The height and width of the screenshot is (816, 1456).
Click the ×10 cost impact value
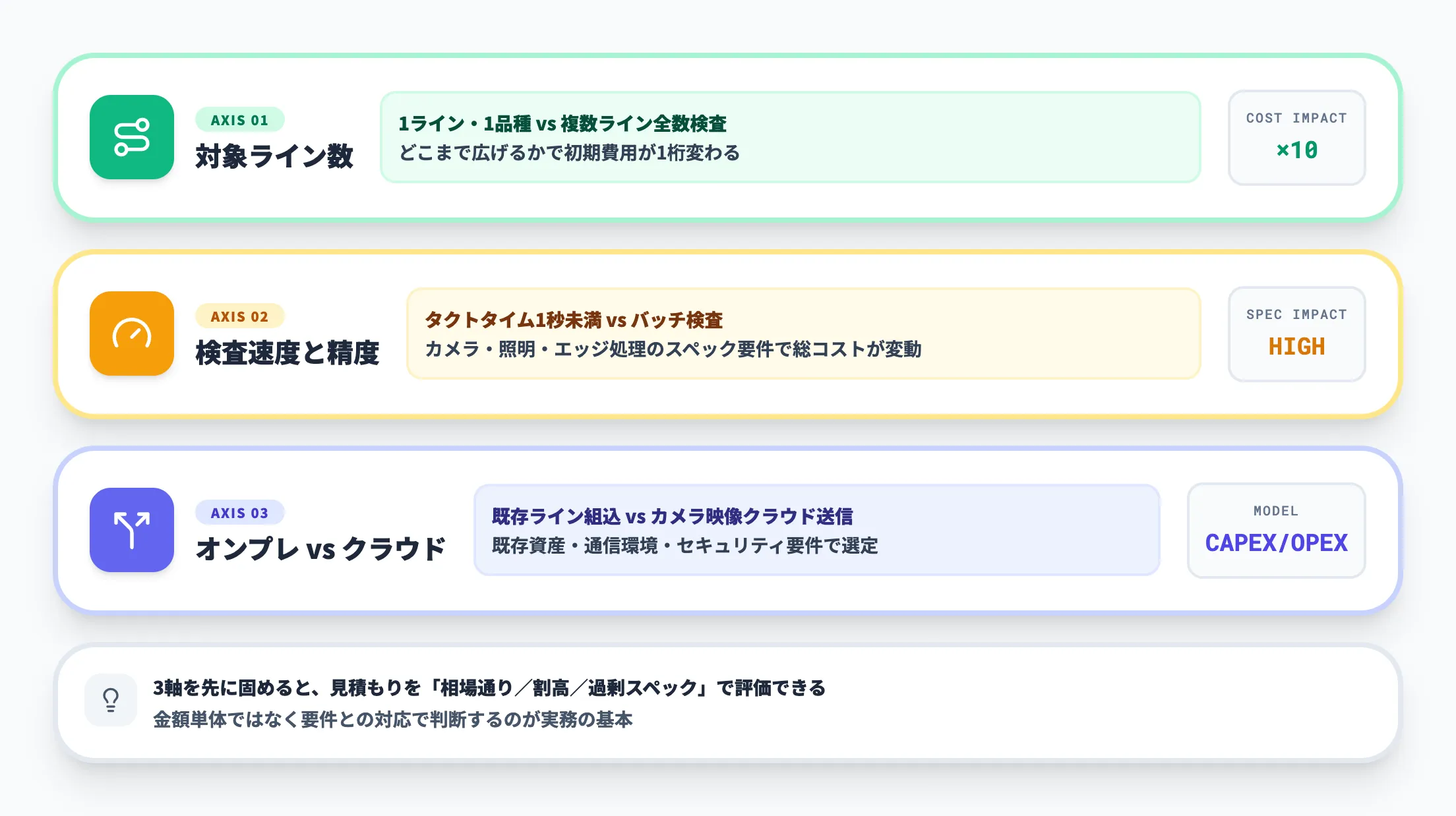1296,150
